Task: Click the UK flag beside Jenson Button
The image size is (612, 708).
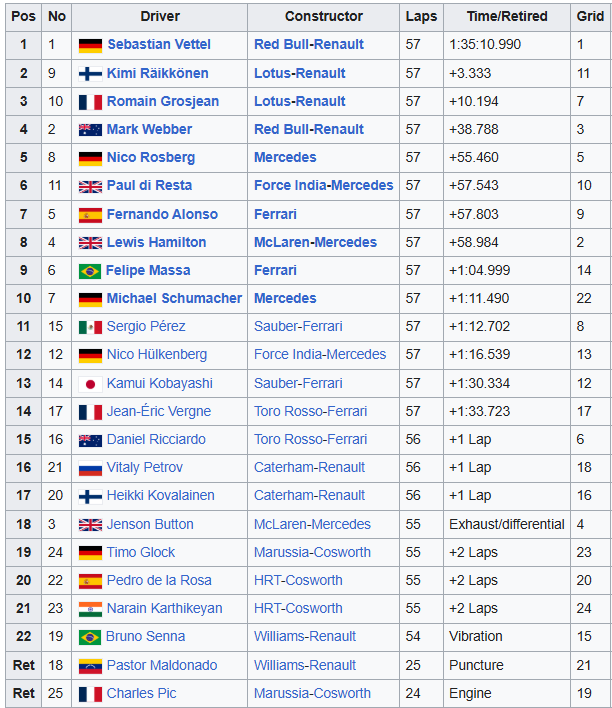Action: pos(90,524)
